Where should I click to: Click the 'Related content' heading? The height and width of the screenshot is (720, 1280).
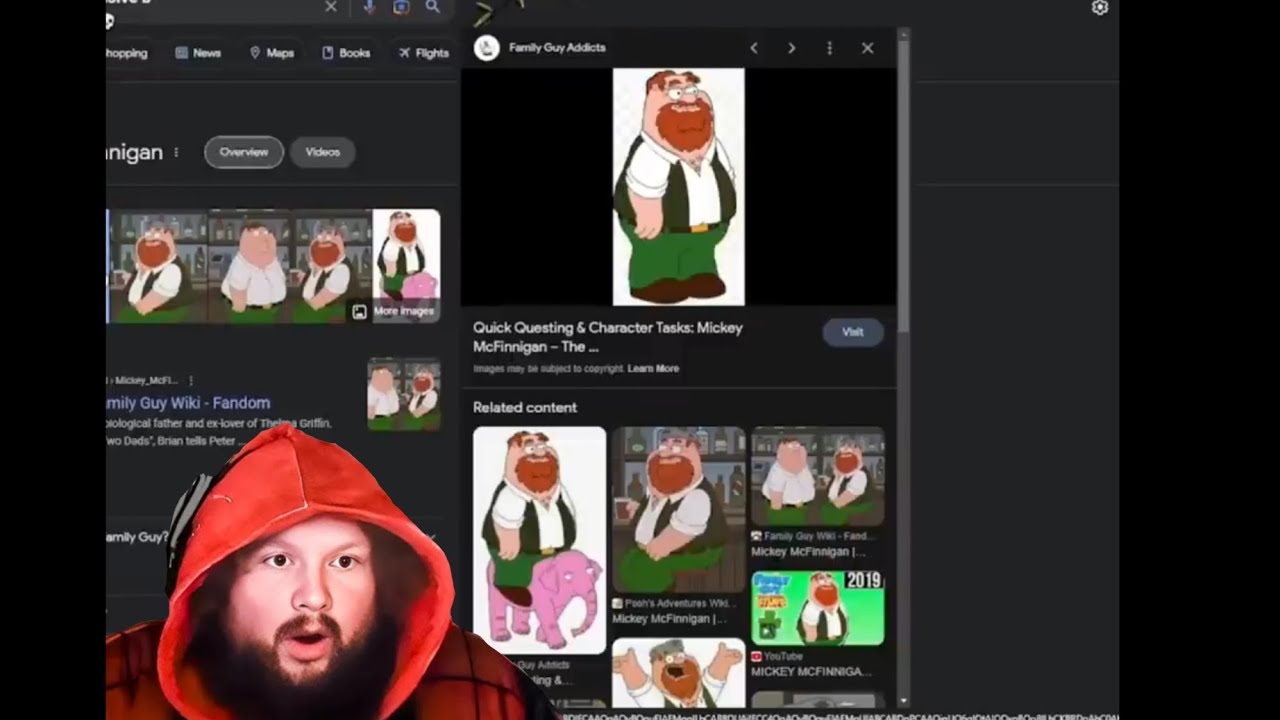click(x=525, y=407)
